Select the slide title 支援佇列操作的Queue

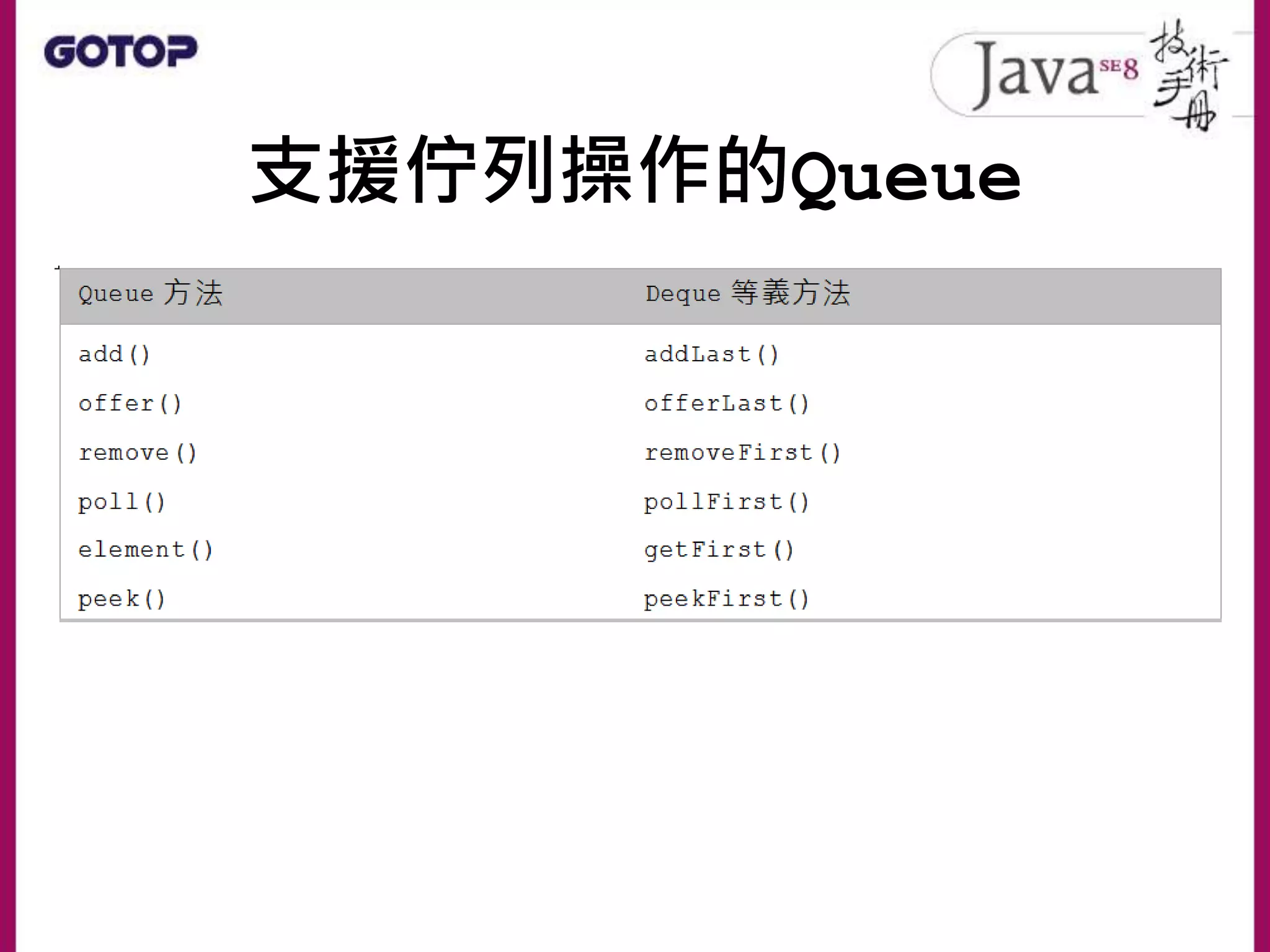coord(635,170)
